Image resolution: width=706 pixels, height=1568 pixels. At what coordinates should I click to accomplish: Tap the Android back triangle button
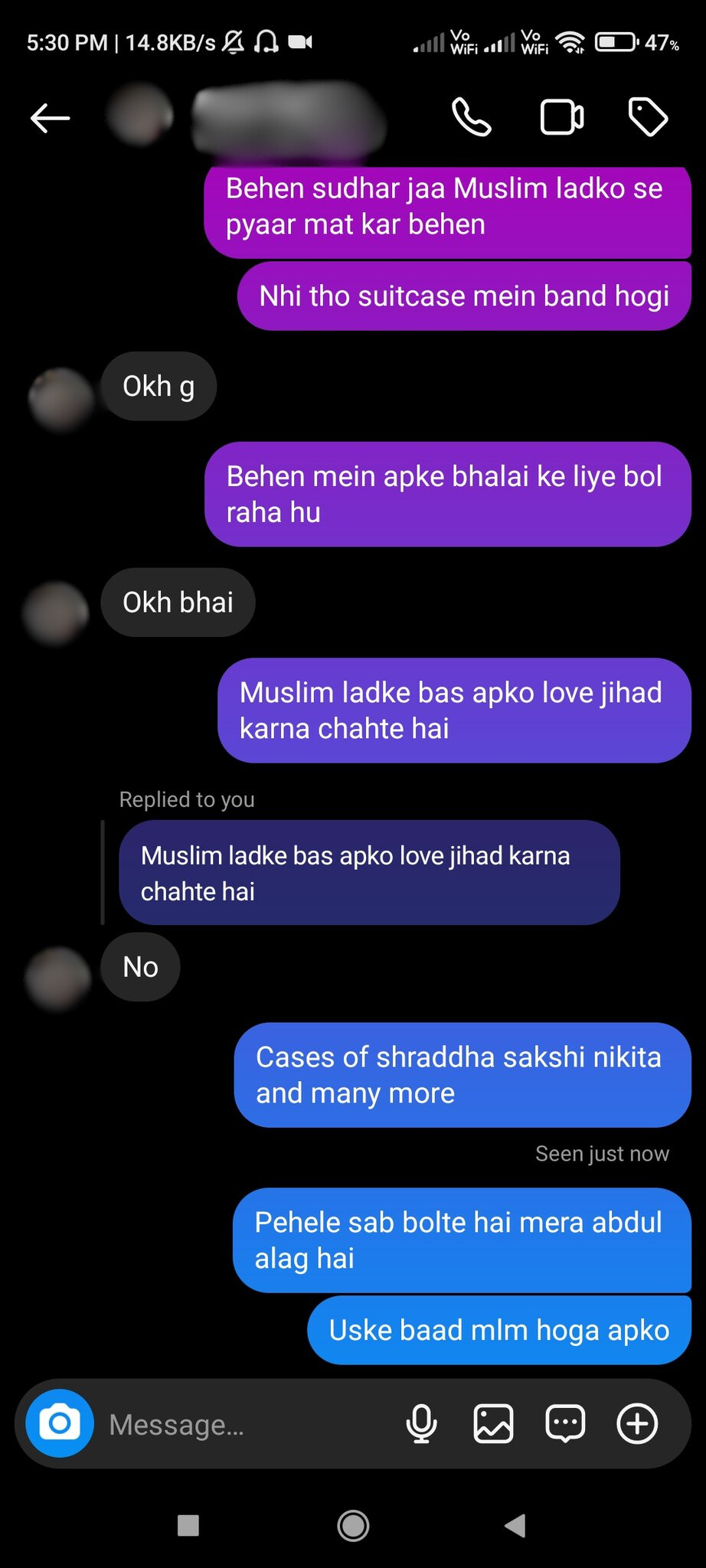[516, 1526]
